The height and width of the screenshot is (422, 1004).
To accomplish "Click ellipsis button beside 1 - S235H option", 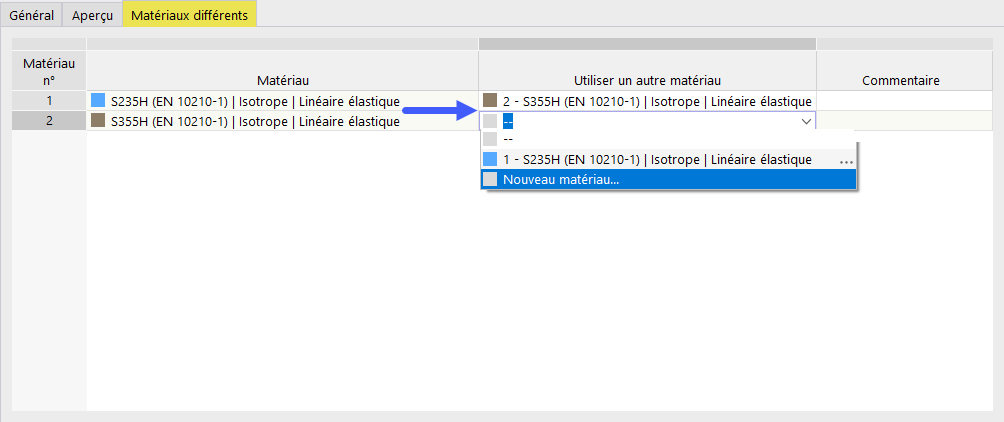I will pyautogui.click(x=846, y=161).
